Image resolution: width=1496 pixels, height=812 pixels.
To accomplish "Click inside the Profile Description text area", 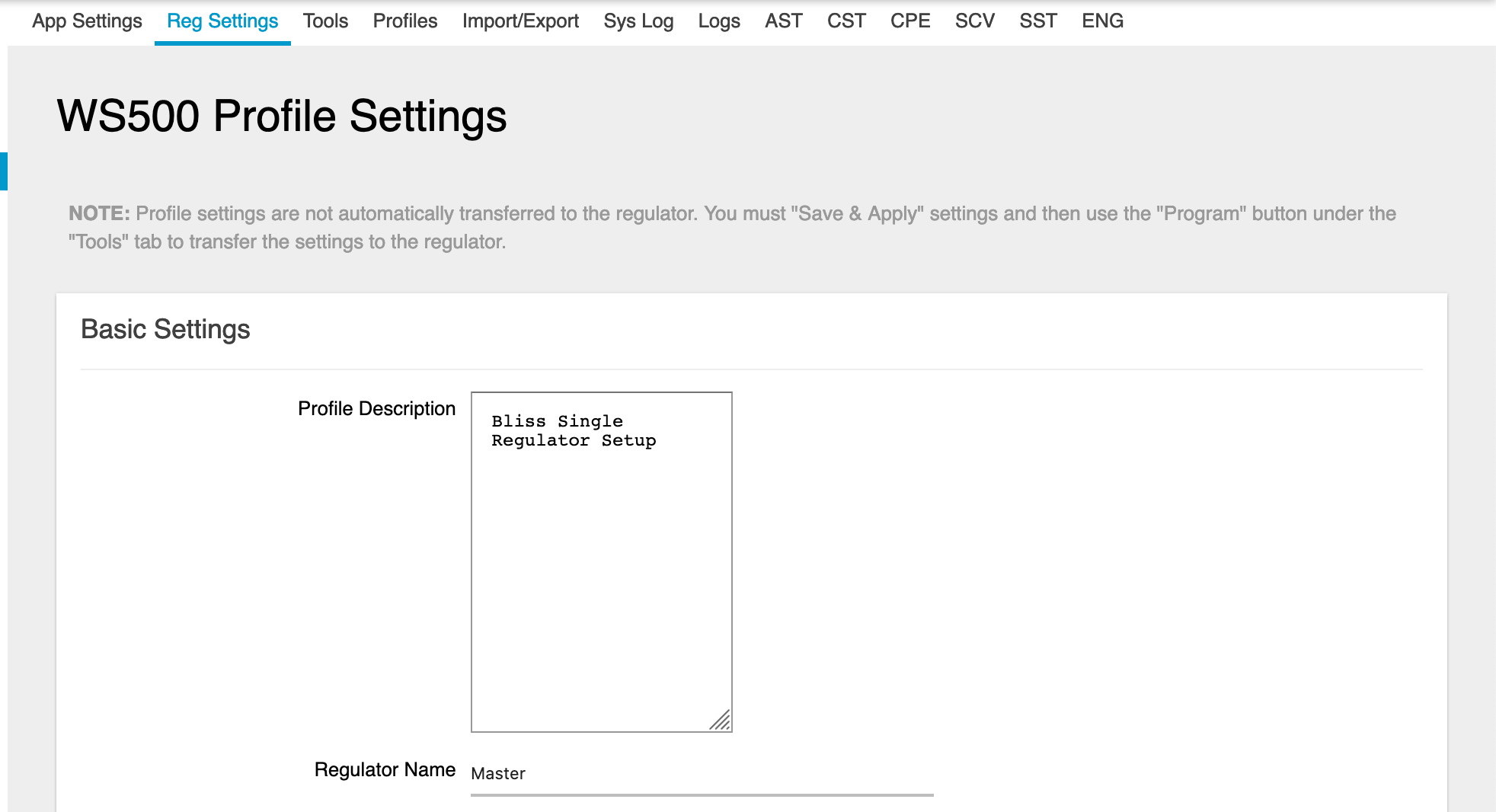I will click(x=601, y=533).
